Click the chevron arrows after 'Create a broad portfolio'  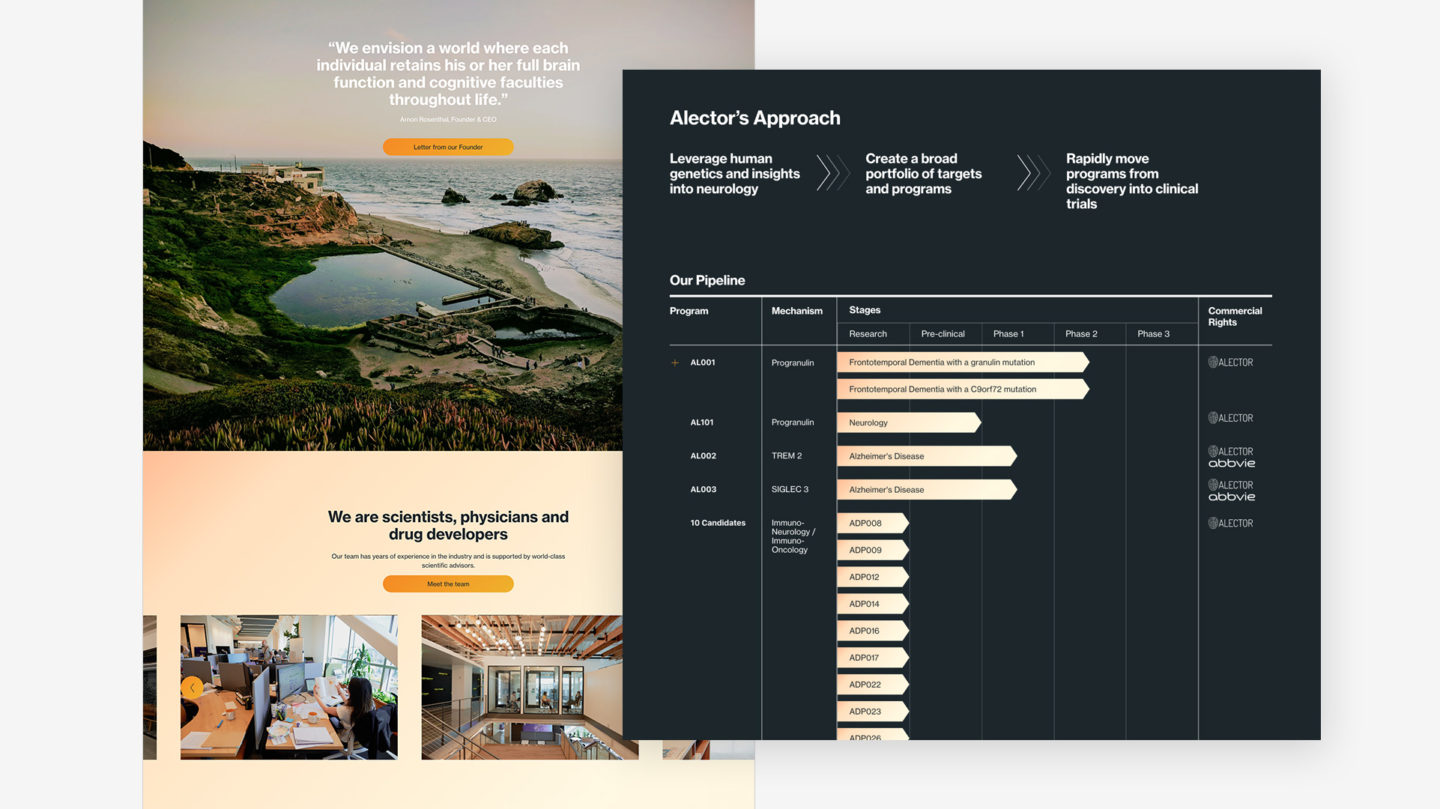[x=1033, y=173]
